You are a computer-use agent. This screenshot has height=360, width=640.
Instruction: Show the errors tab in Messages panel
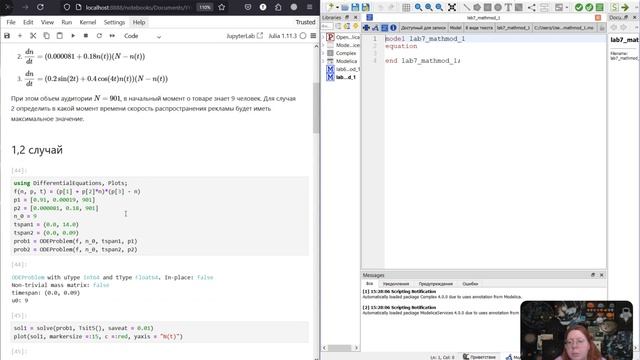(x=470, y=284)
